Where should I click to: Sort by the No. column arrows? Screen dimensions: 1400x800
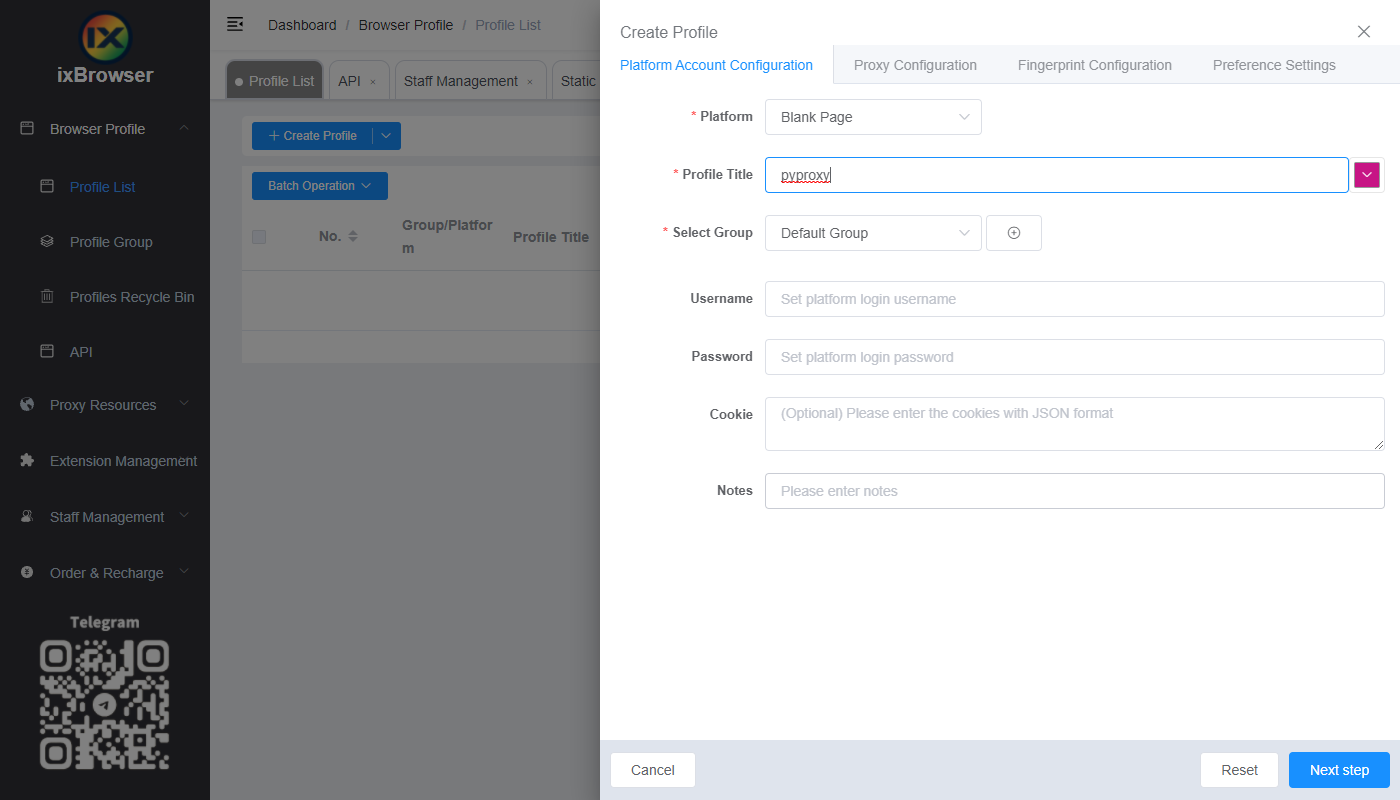(353, 237)
